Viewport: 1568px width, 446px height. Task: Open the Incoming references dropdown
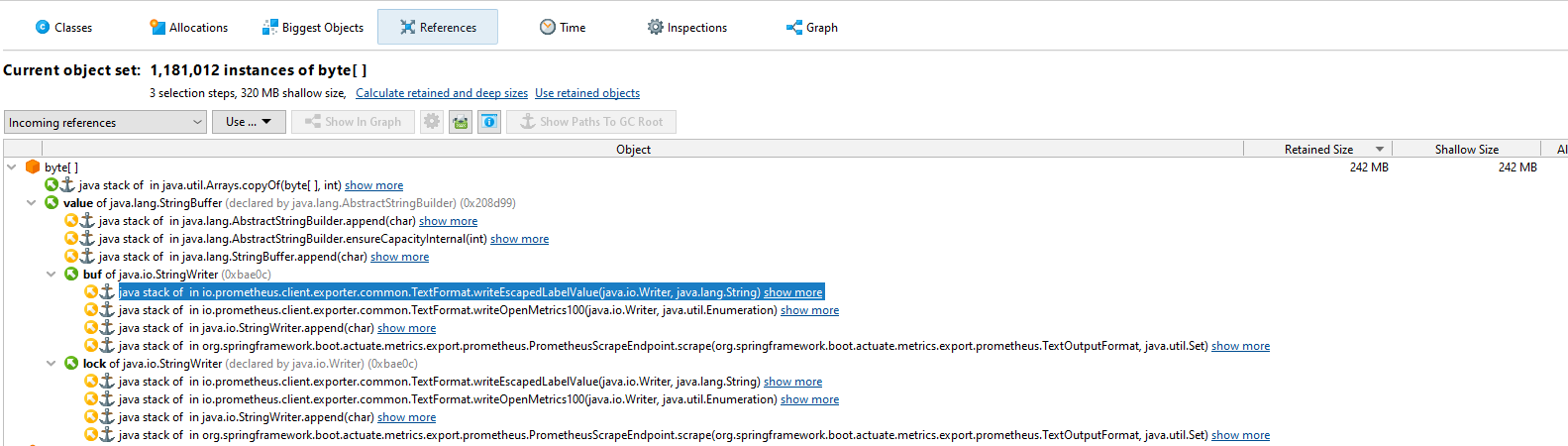click(x=105, y=122)
